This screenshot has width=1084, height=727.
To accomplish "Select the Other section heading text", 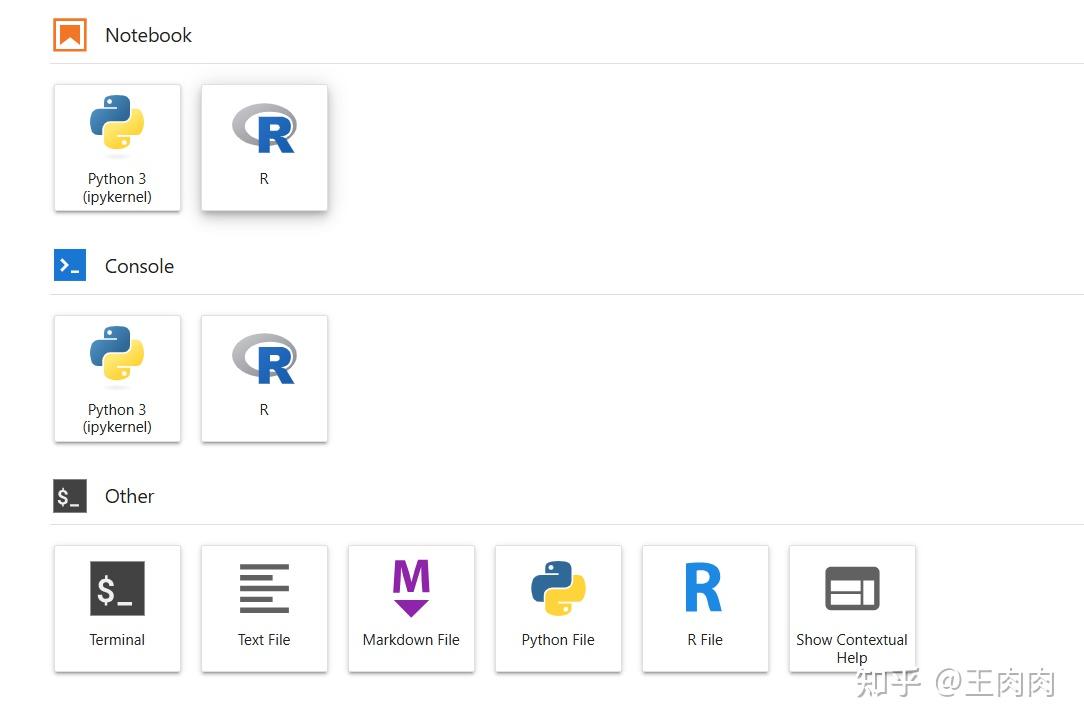I will pos(129,496).
